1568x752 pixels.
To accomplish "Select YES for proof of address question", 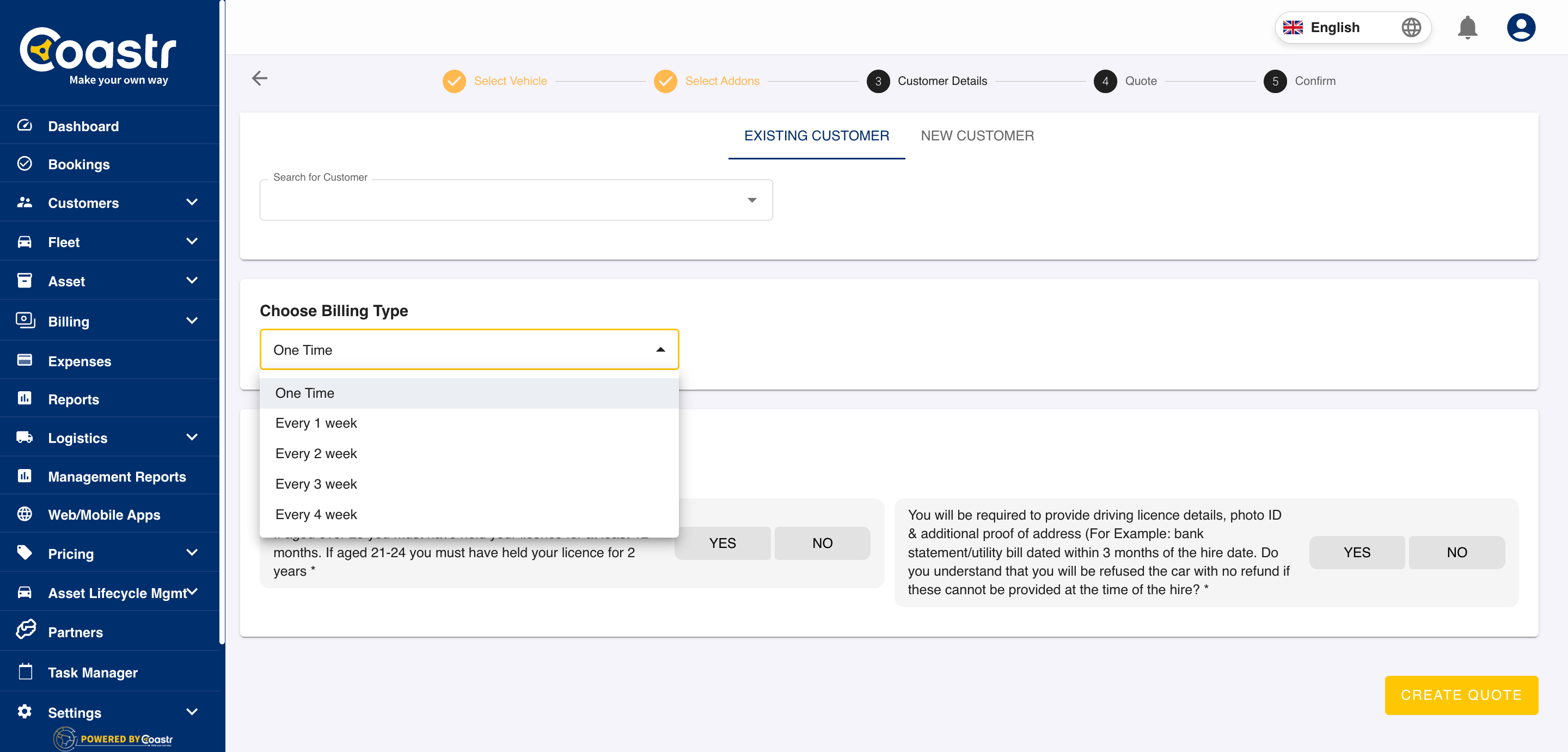I will tap(1356, 552).
